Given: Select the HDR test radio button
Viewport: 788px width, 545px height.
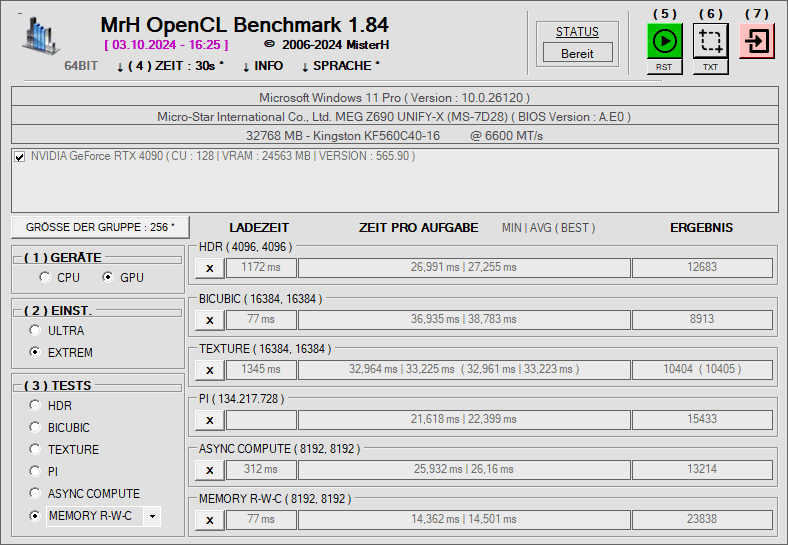Looking at the screenshot, I should pos(35,405).
